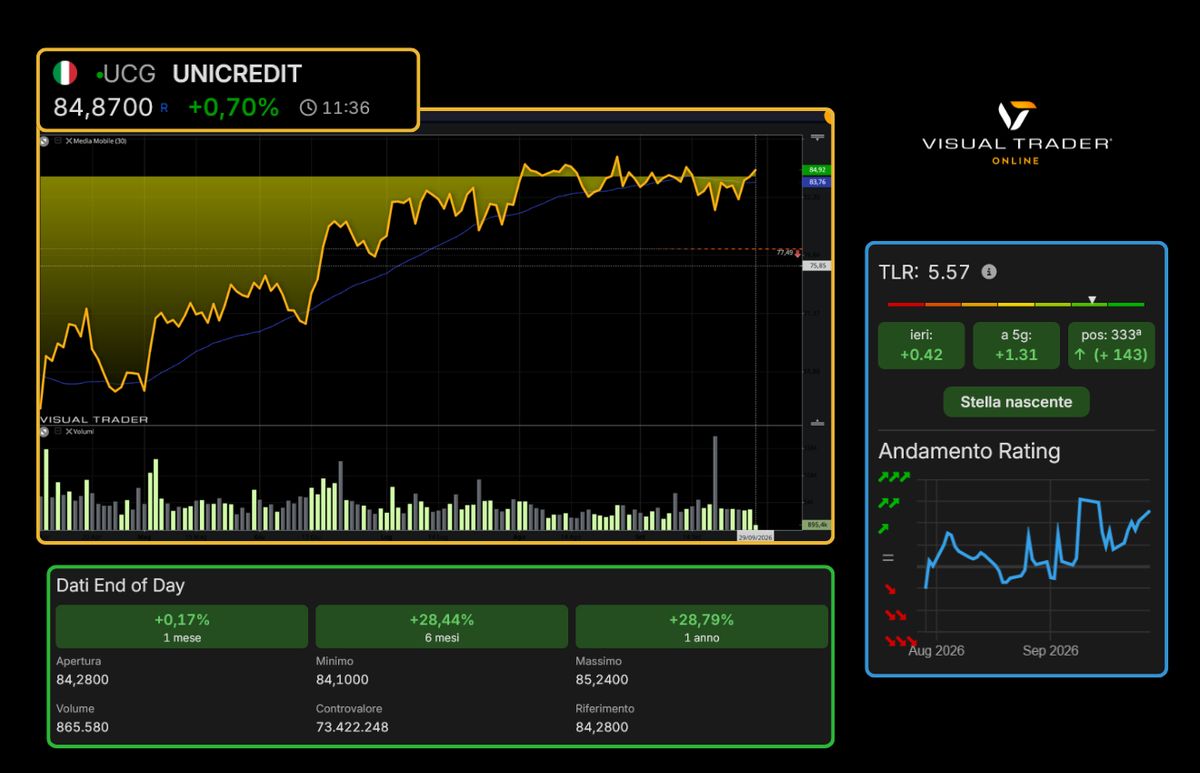Screen dimensions: 1200x773
Task: Click the scale icon above the volume axis
Action: click(818, 423)
